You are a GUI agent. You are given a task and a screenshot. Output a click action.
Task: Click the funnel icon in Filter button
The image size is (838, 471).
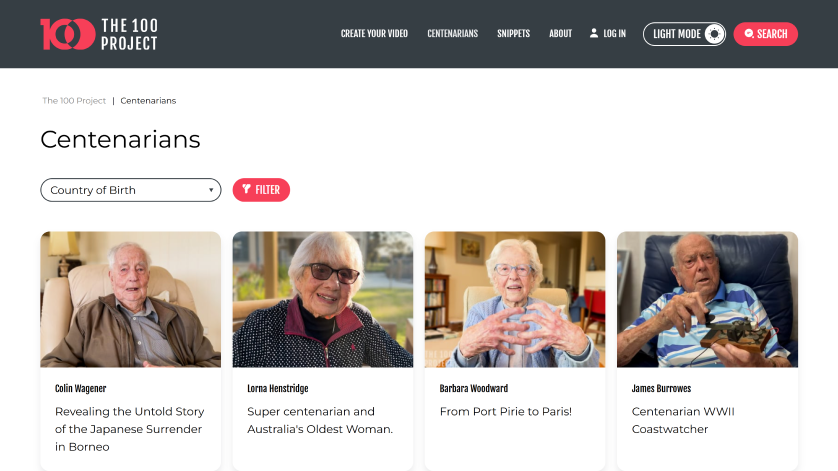point(246,189)
